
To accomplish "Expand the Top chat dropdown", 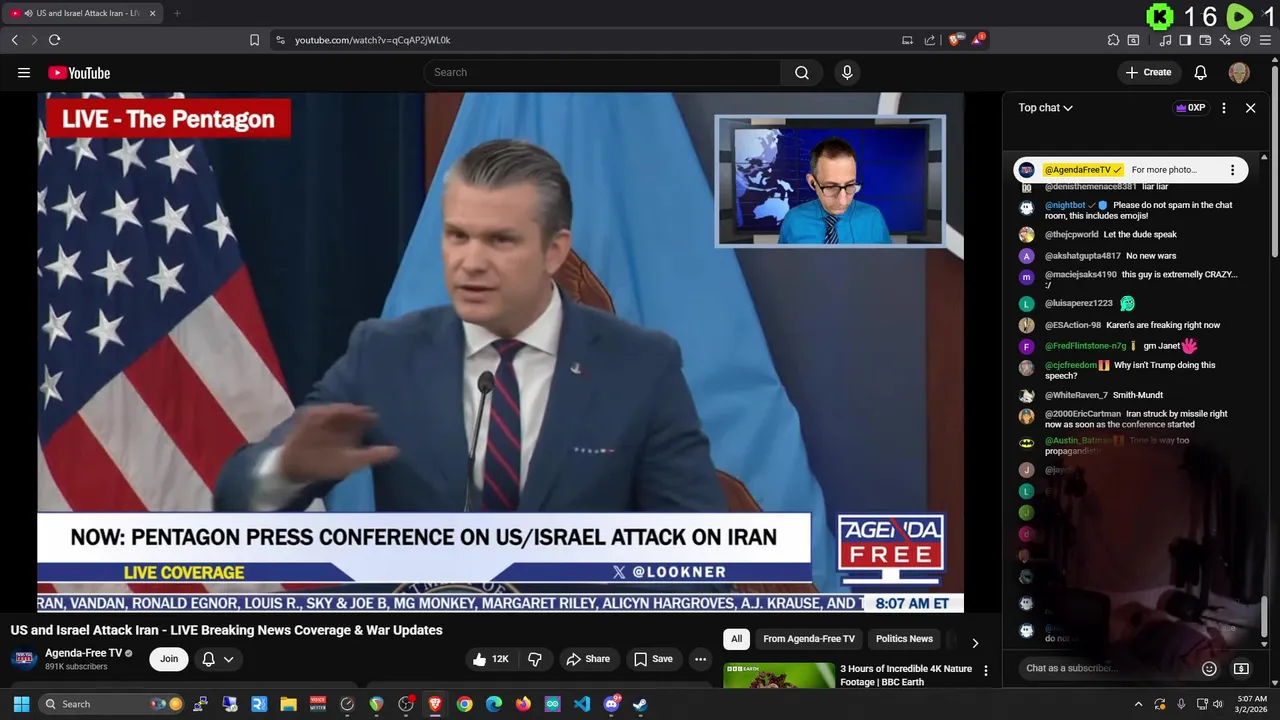I will click(x=1046, y=108).
